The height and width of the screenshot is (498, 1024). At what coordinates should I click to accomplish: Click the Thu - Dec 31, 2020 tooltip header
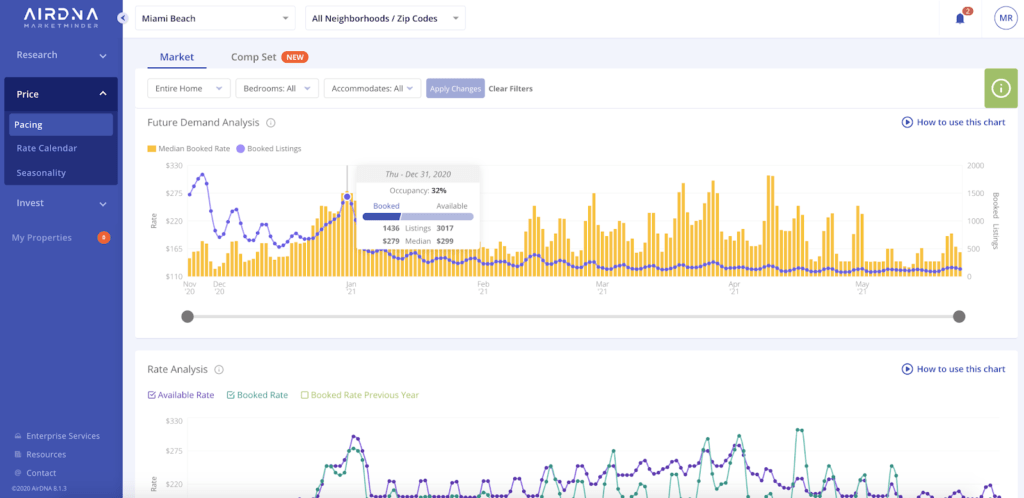[418, 174]
